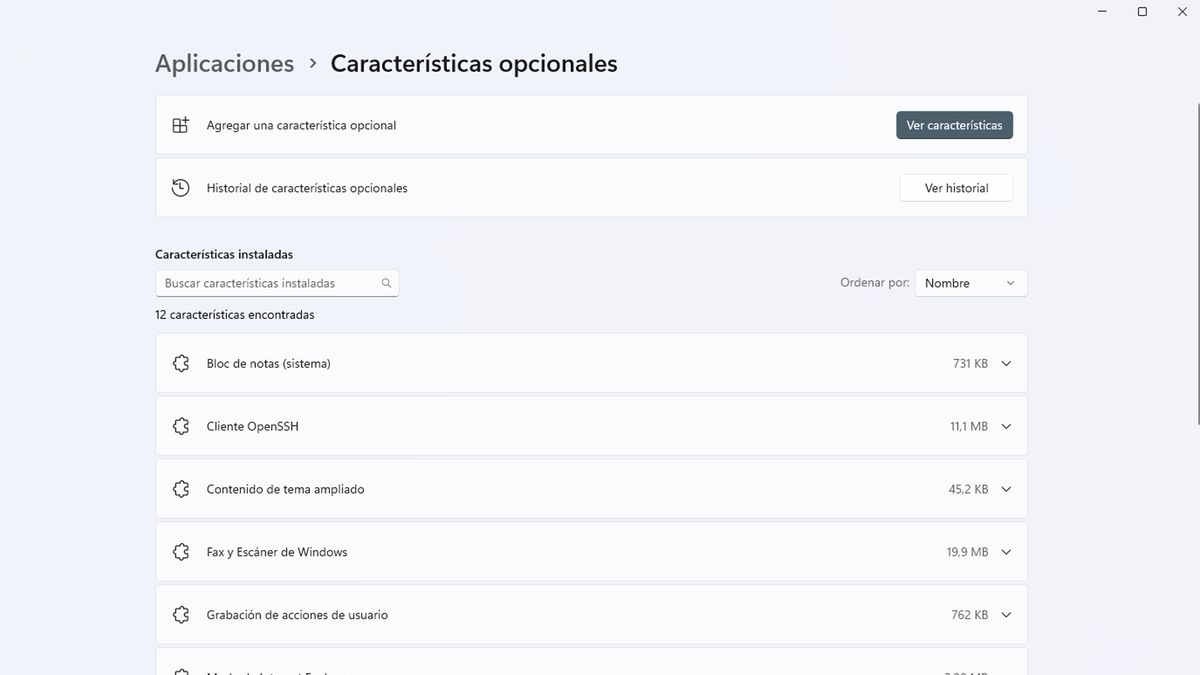Viewport: 1200px width, 675px height.
Task: Click the Contenido de tema ampliado icon
Action: pos(181,490)
